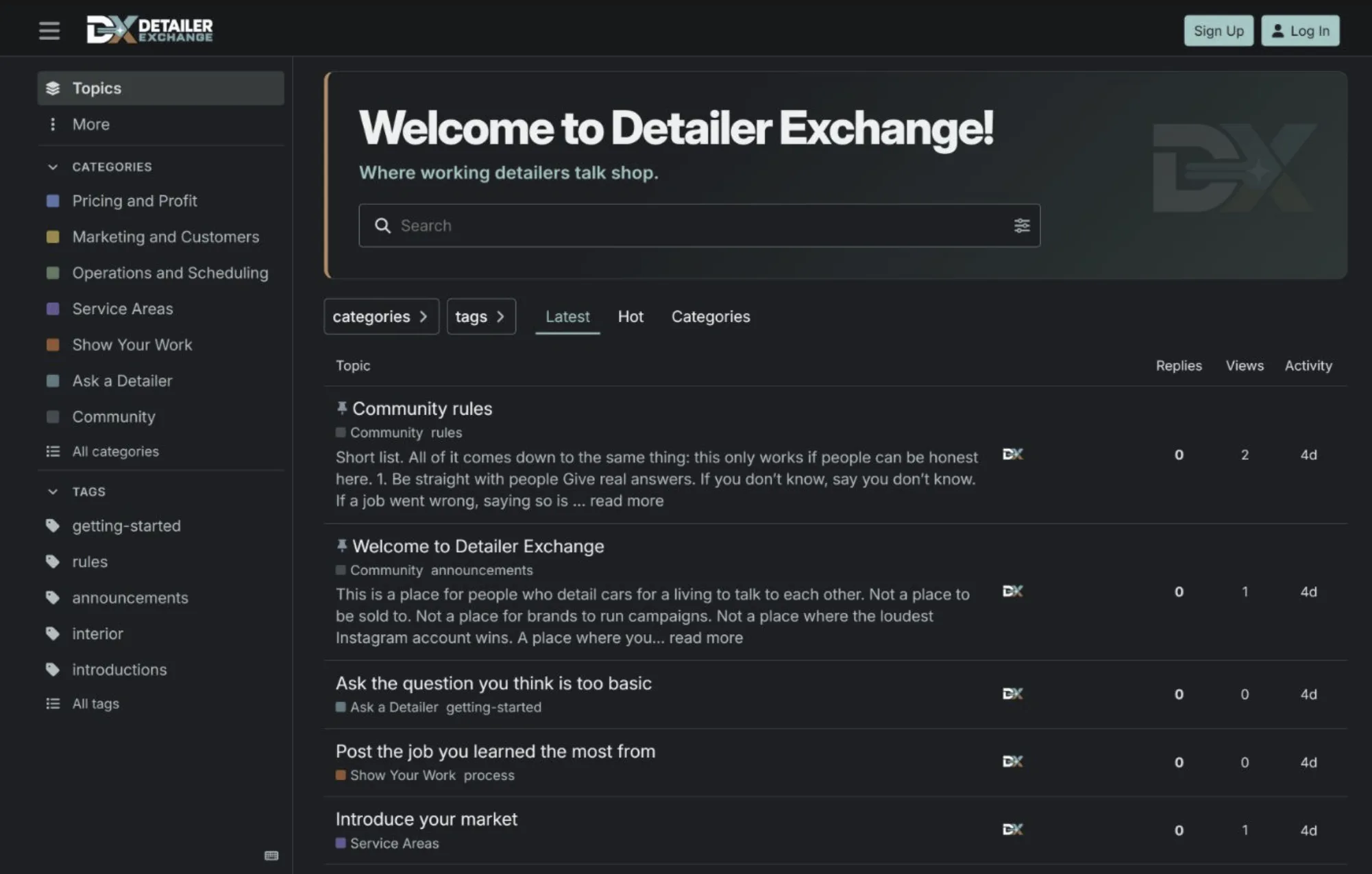This screenshot has width=1372, height=874.
Task: Click the yellow Marketing and Customers swatch
Action: pos(53,236)
